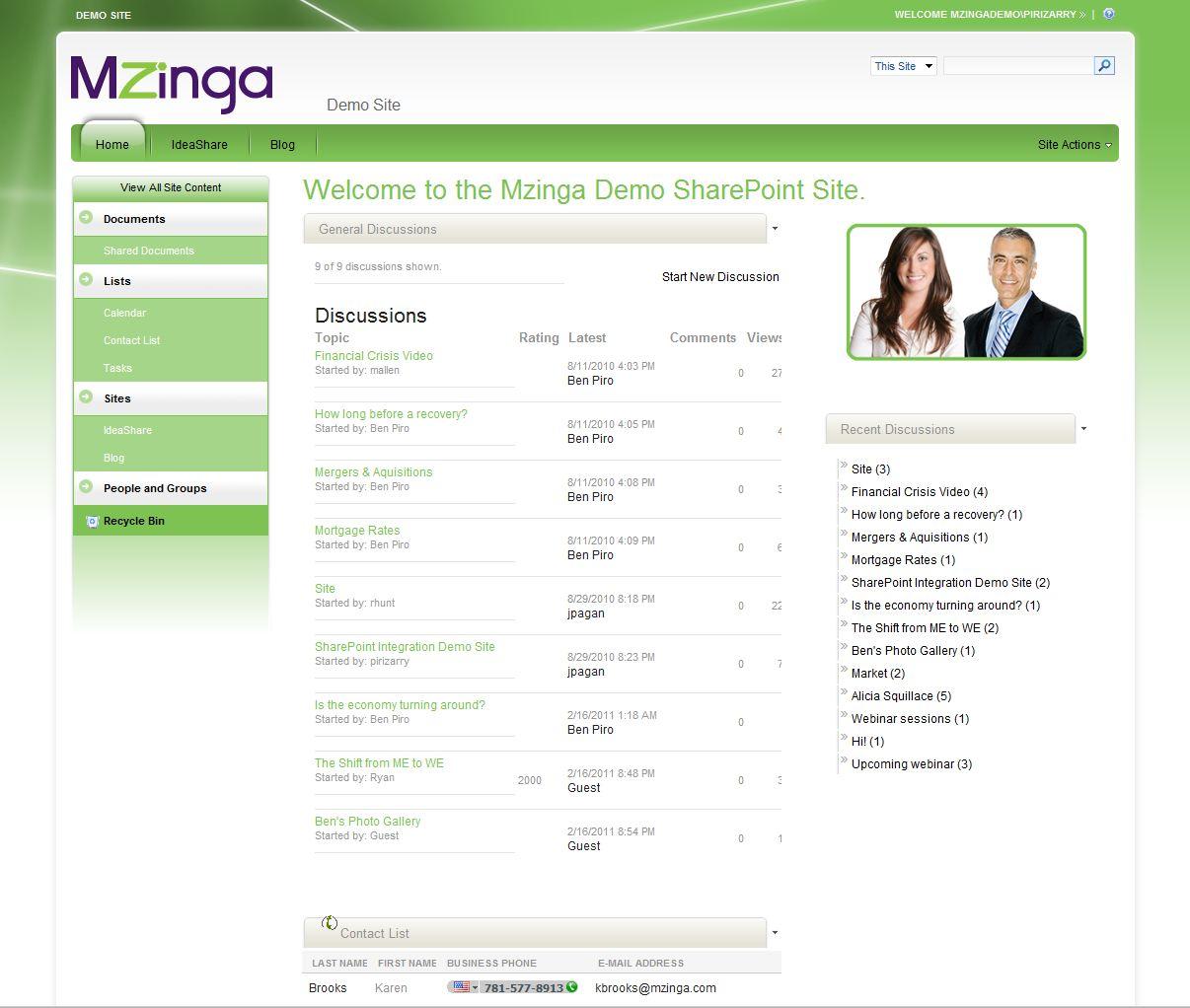Click arrow icon beside People and Groups
The image size is (1190, 1008).
[87, 487]
